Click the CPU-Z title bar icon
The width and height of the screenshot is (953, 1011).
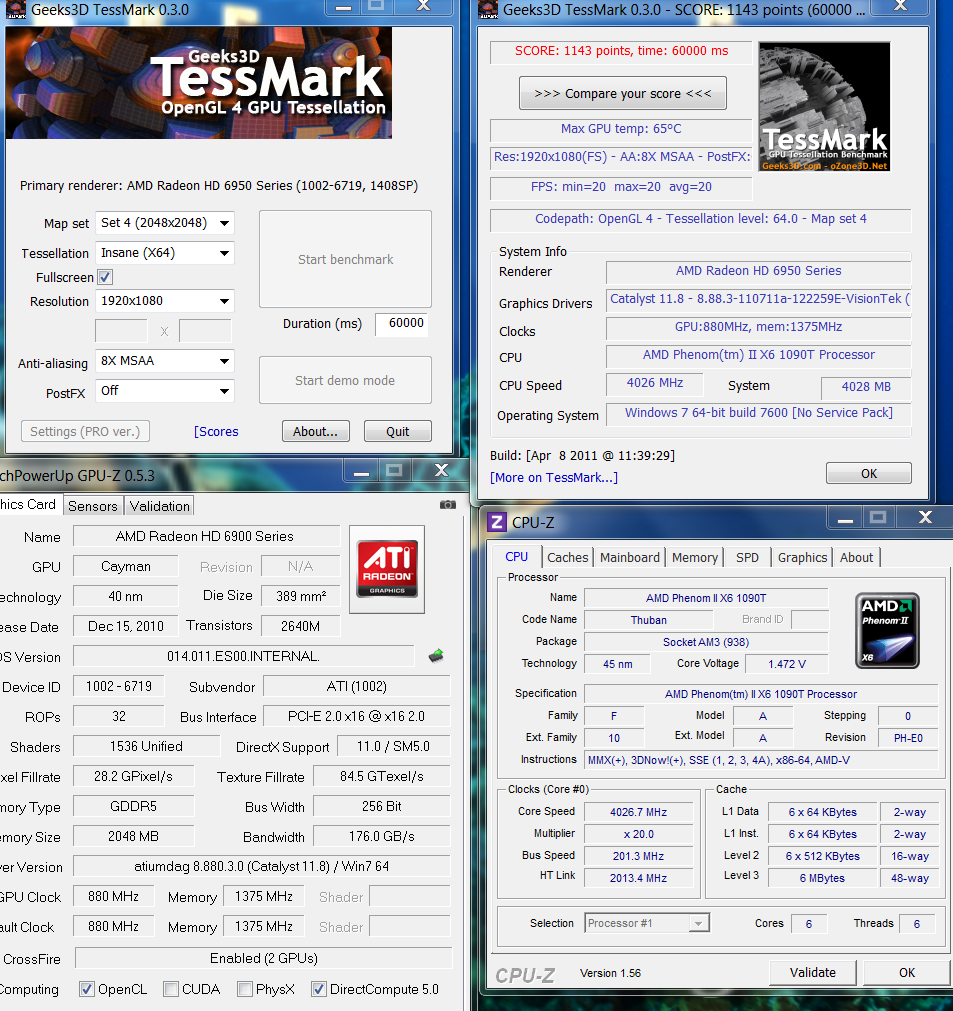coord(496,522)
